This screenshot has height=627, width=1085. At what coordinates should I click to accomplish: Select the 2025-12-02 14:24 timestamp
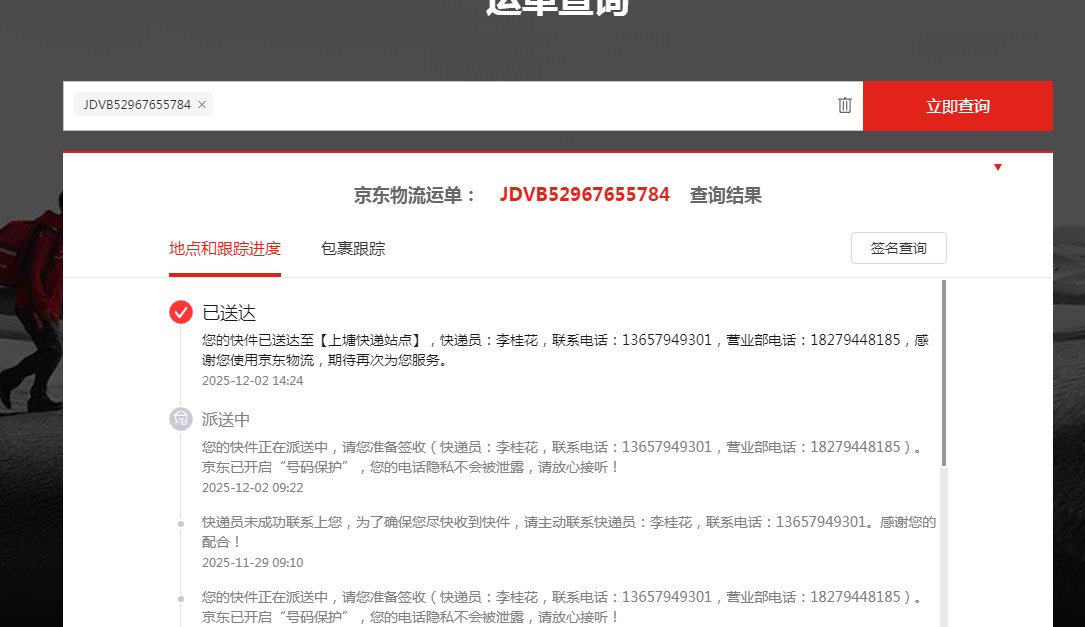[x=252, y=381]
